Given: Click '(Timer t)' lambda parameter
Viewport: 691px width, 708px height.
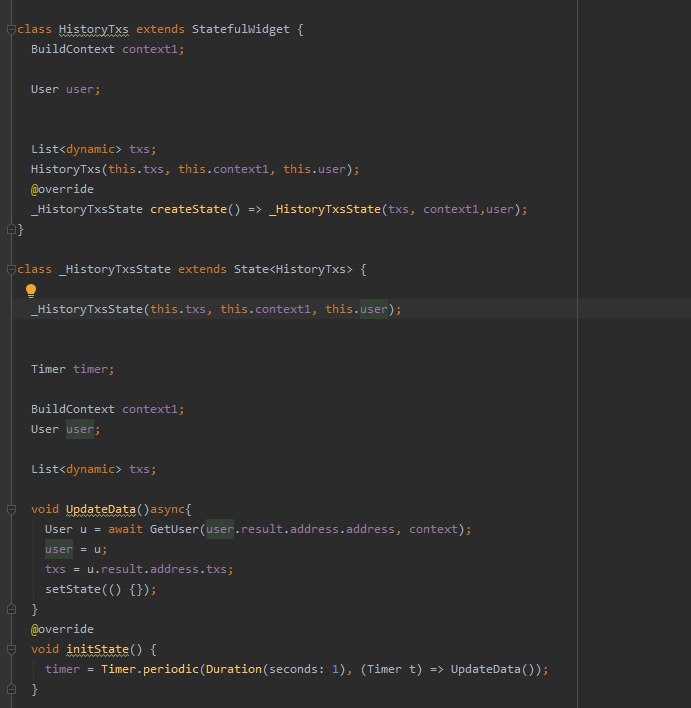Looking at the screenshot, I should point(391,669).
